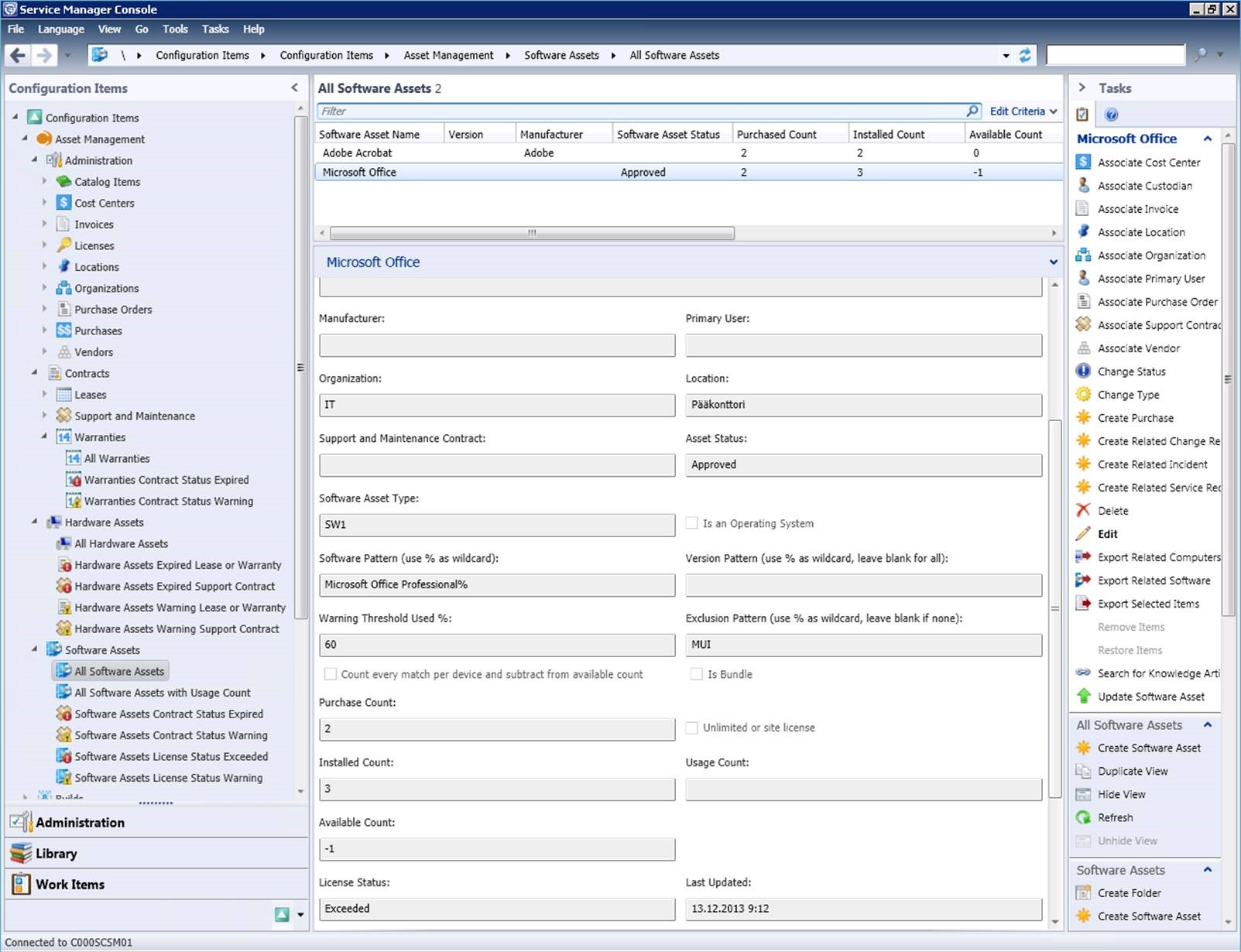Toggle the Is an Operating System checkbox
This screenshot has width=1241, height=952.
coord(692,523)
